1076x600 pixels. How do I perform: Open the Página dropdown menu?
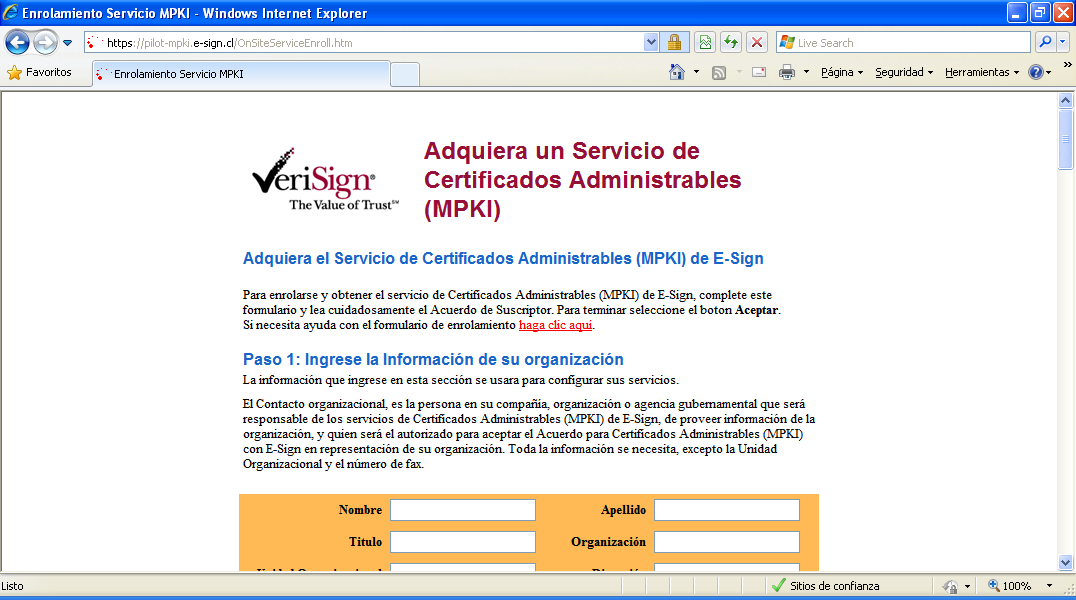[841, 72]
